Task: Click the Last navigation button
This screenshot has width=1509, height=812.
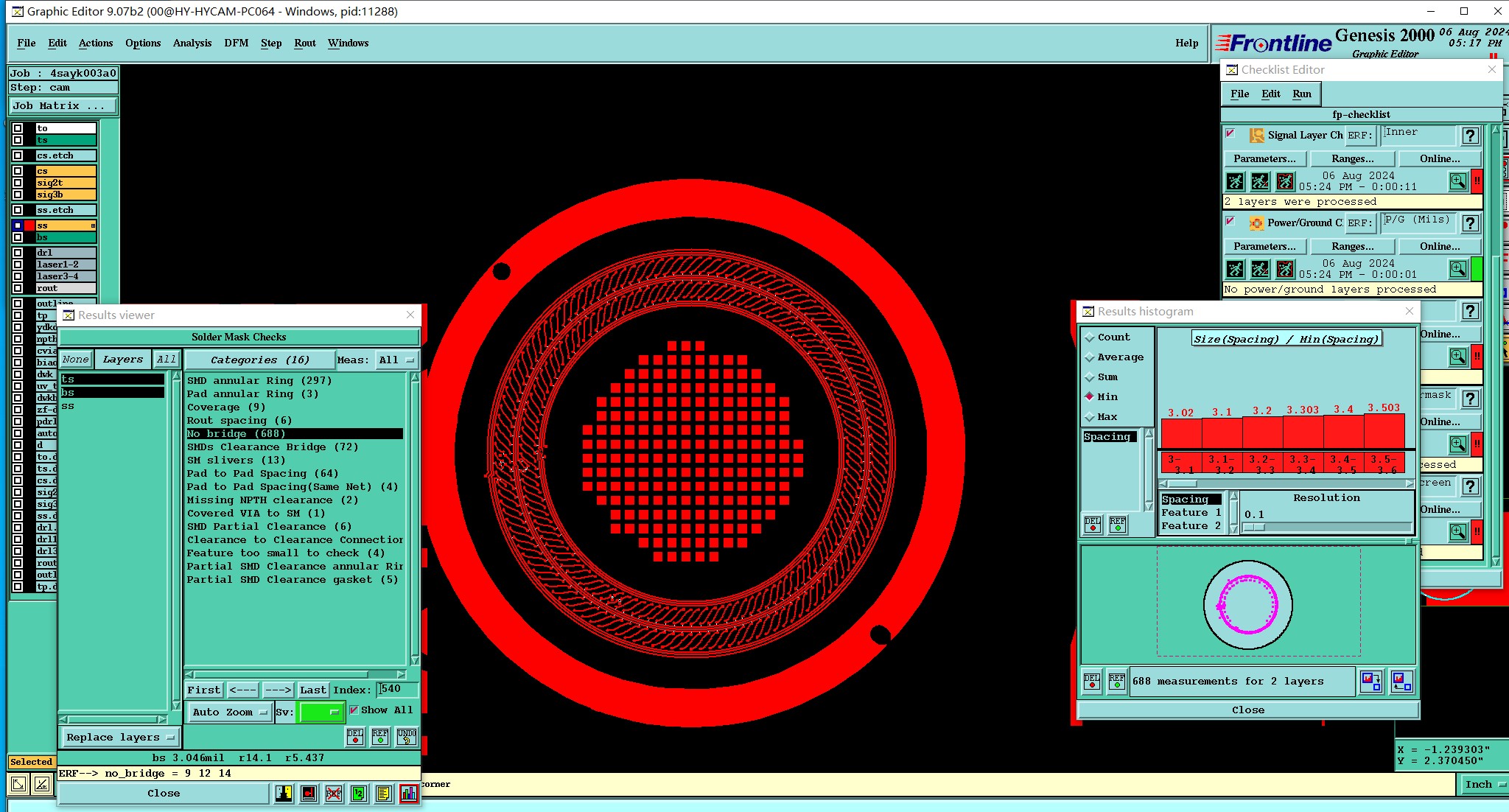Action: click(313, 690)
